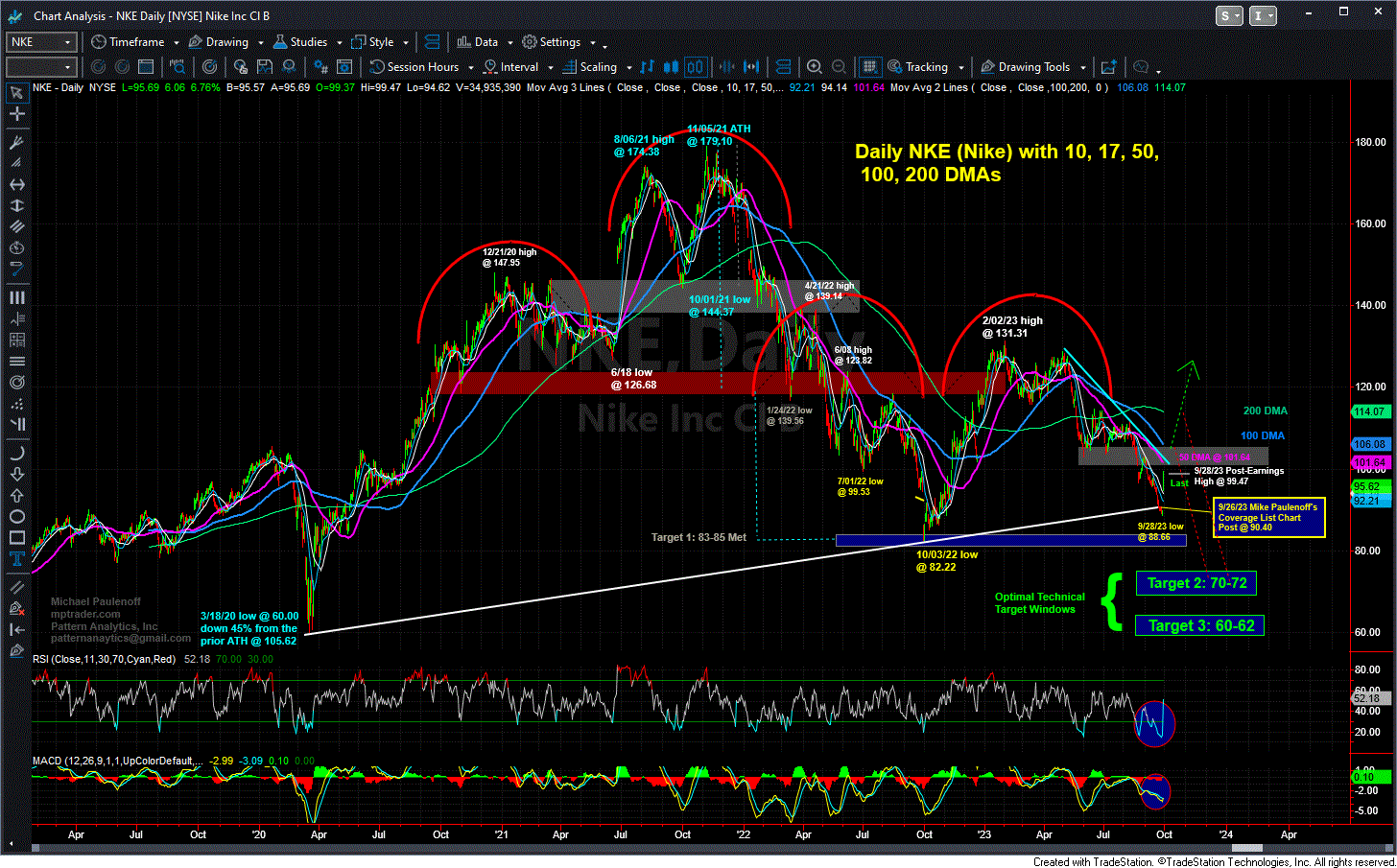Toggle the hollow candlestick chart type button
The image size is (1397, 868).
696,66
